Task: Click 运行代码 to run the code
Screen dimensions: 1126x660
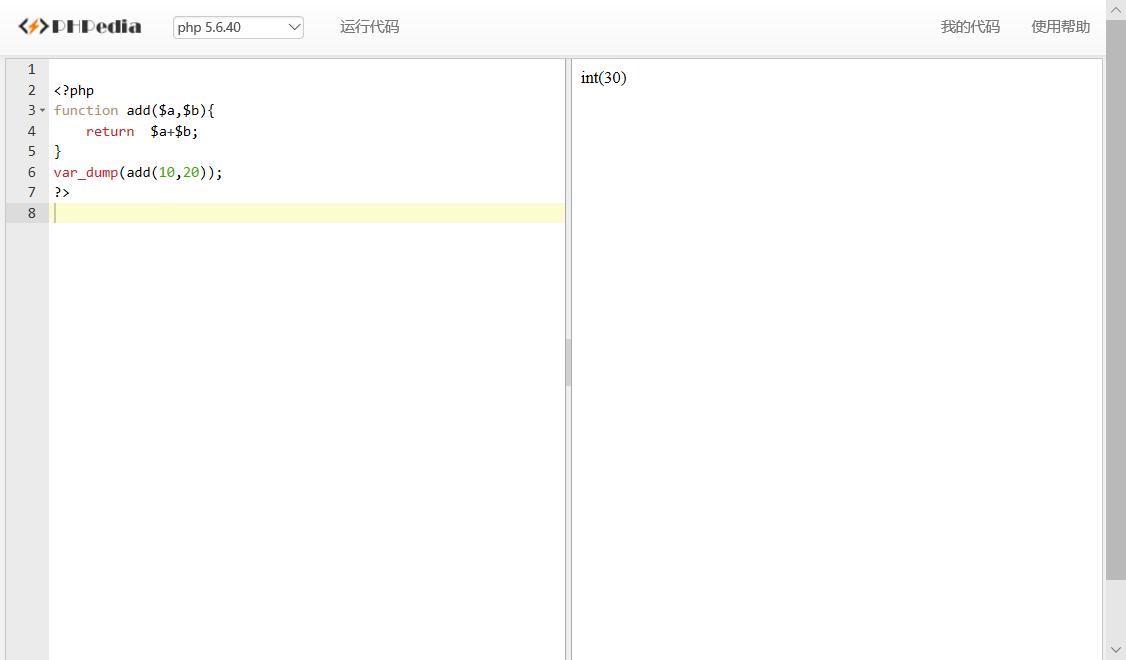Action: pos(369,27)
